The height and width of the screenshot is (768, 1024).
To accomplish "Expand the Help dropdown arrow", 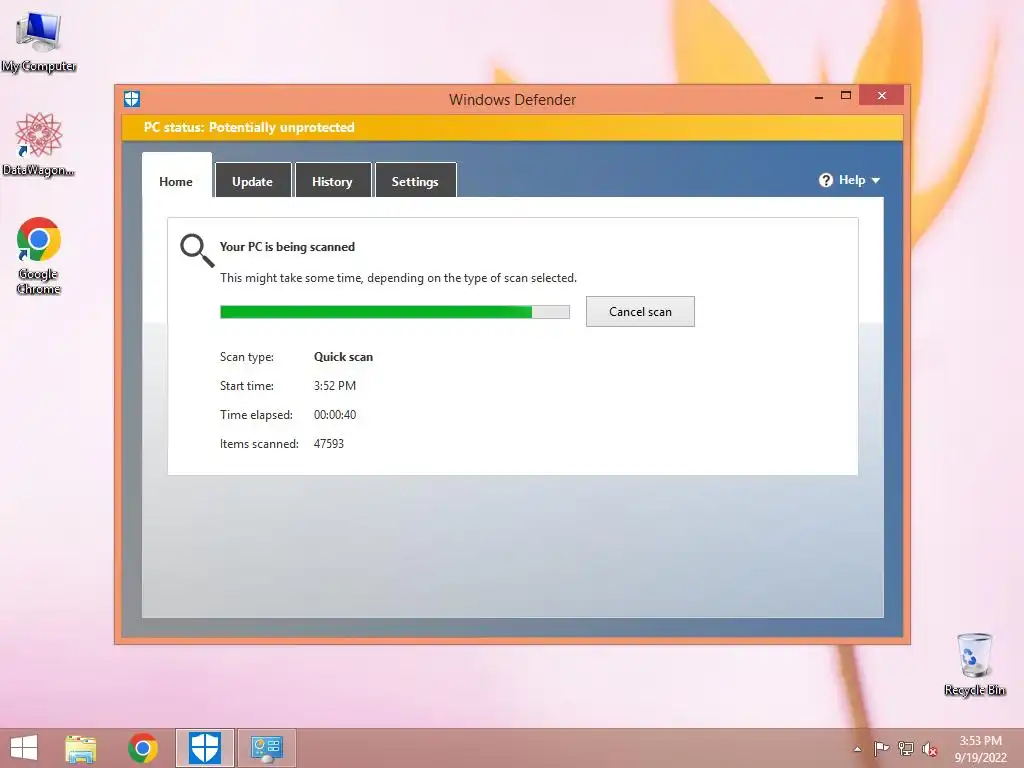I will (x=875, y=180).
